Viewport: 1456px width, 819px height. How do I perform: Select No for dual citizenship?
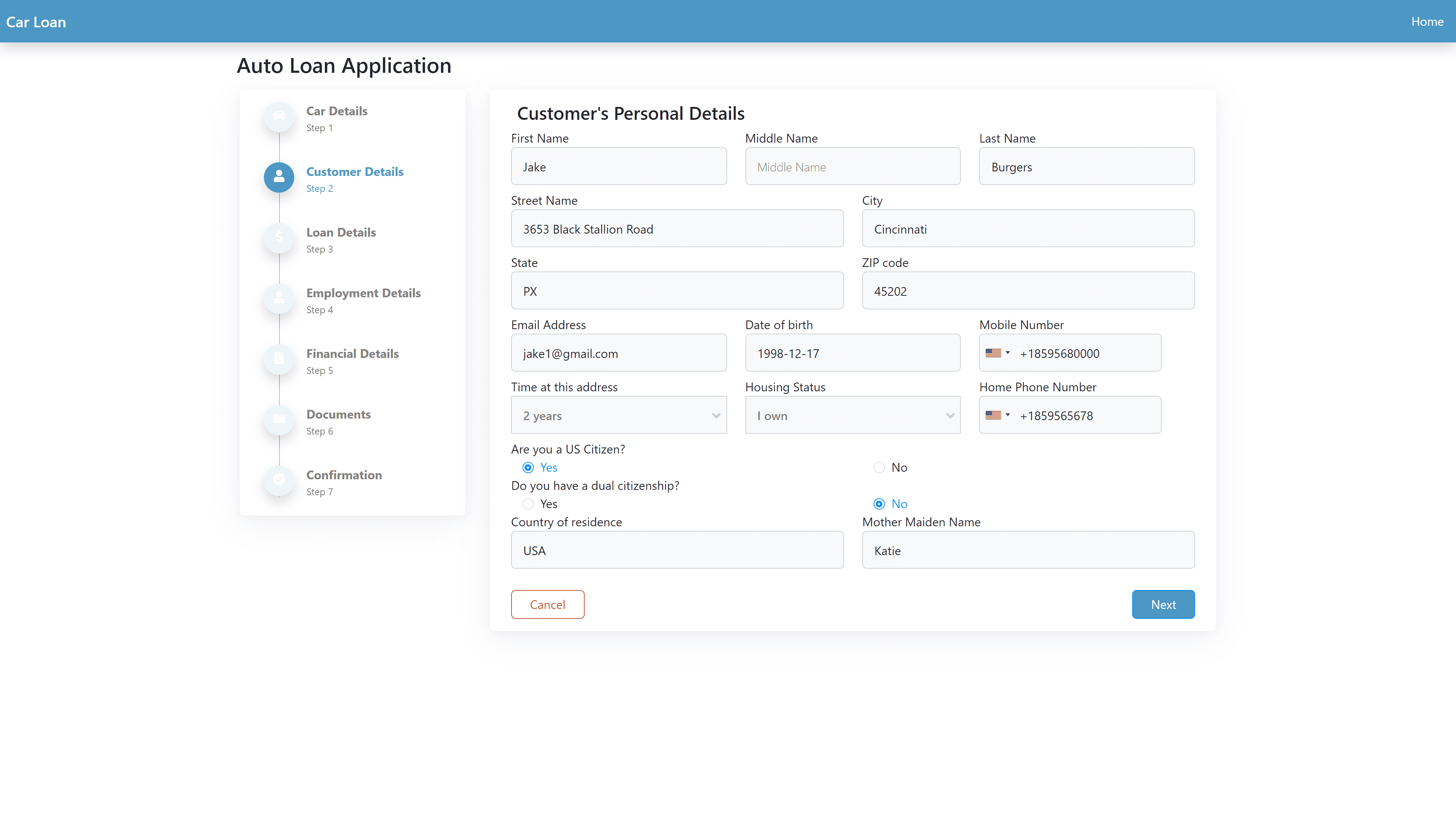[879, 504]
